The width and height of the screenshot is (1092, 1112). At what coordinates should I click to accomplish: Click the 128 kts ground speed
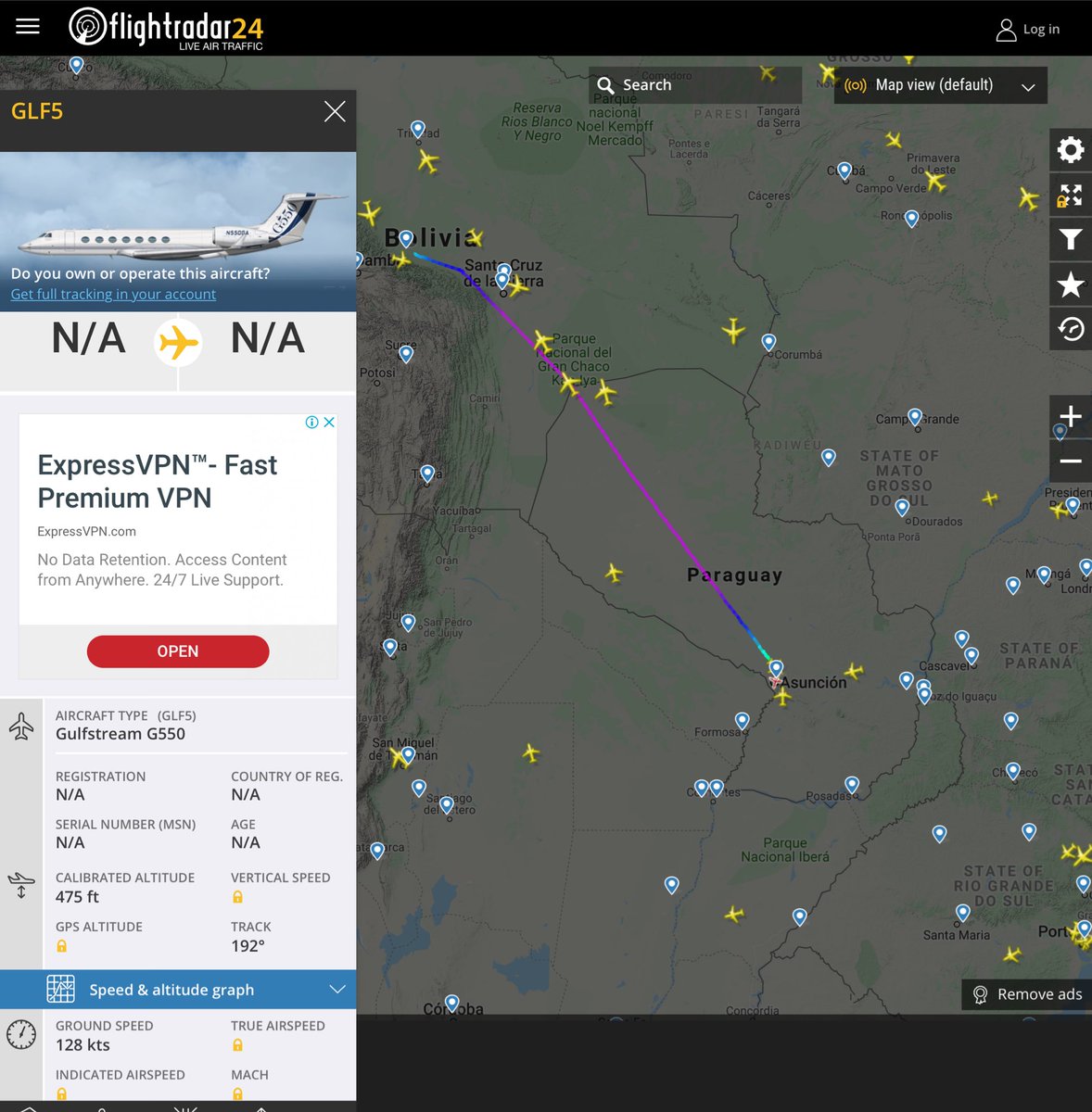pos(83,1045)
